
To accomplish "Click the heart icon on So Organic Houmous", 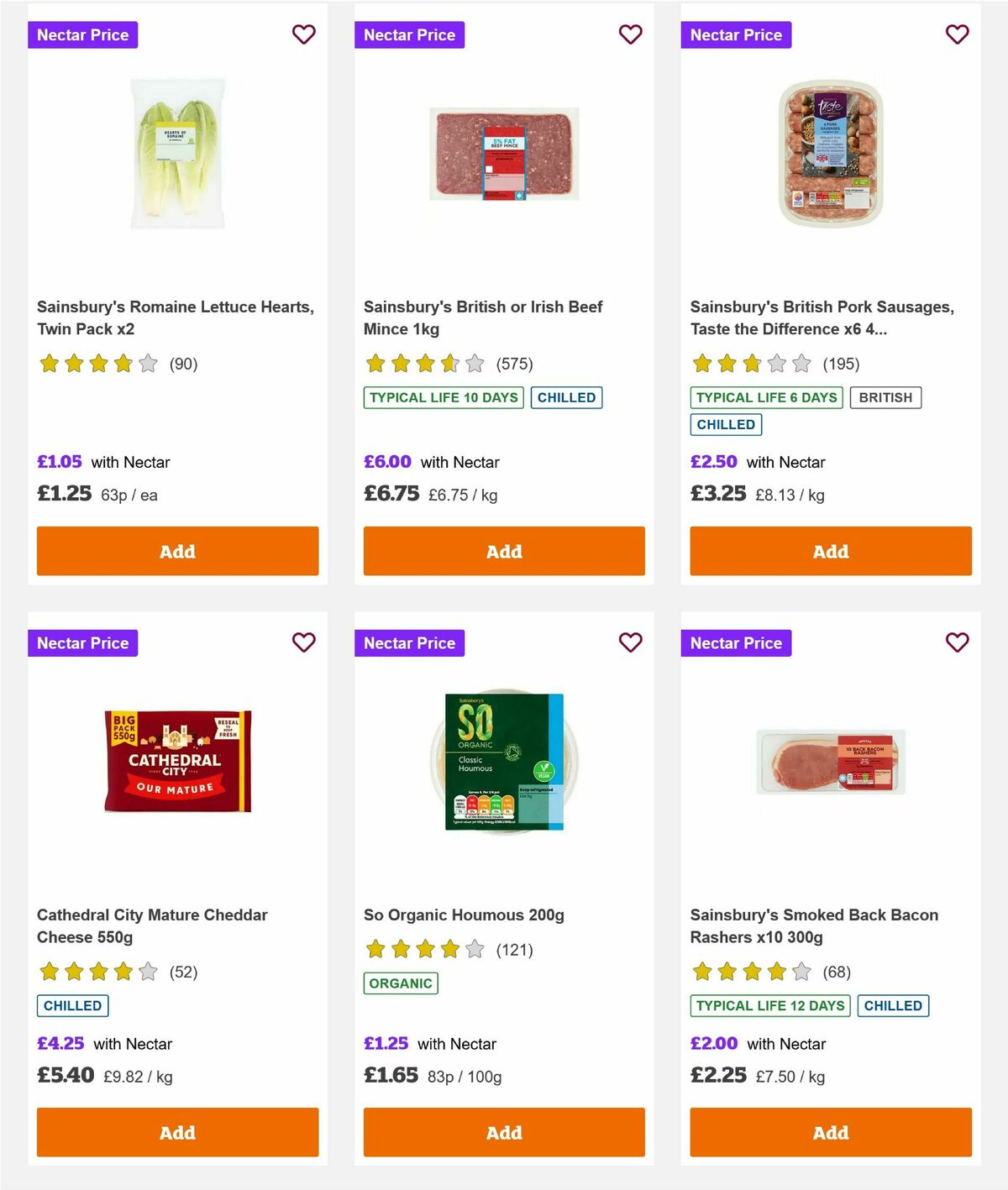I will point(630,642).
